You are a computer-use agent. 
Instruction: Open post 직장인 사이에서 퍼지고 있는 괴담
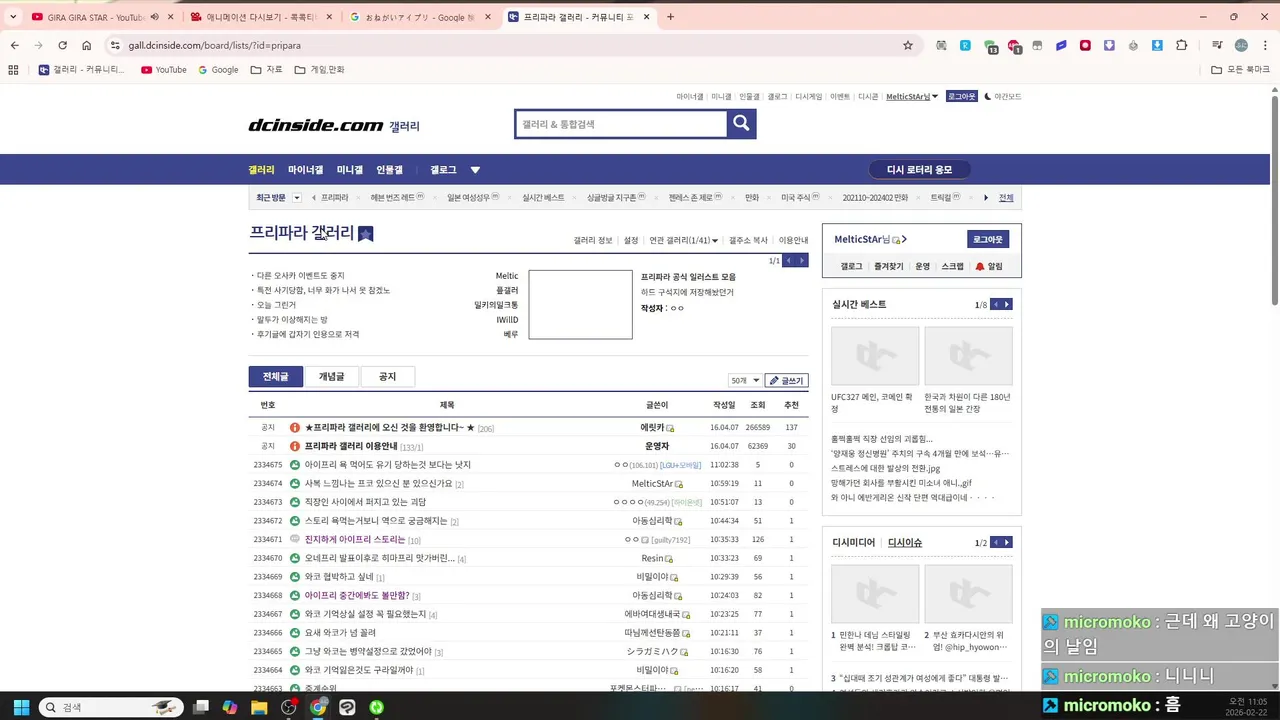click(x=365, y=502)
